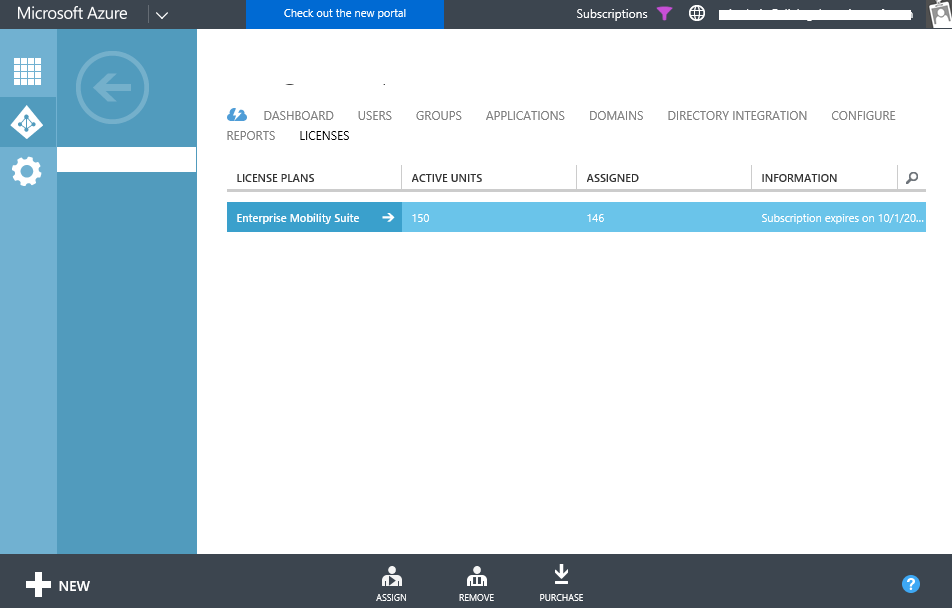Viewport: 952px width, 608px height.
Task: Select the Active Directory diamond icon
Action: coord(27,123)
